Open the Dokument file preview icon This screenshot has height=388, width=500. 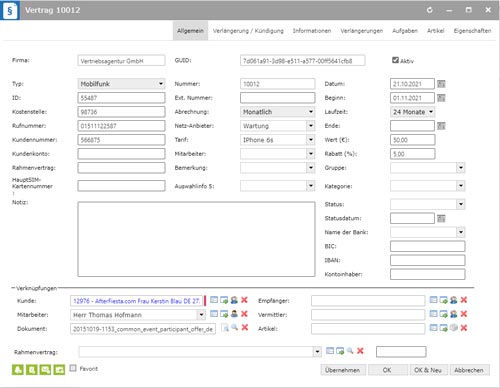pos(225,328)
